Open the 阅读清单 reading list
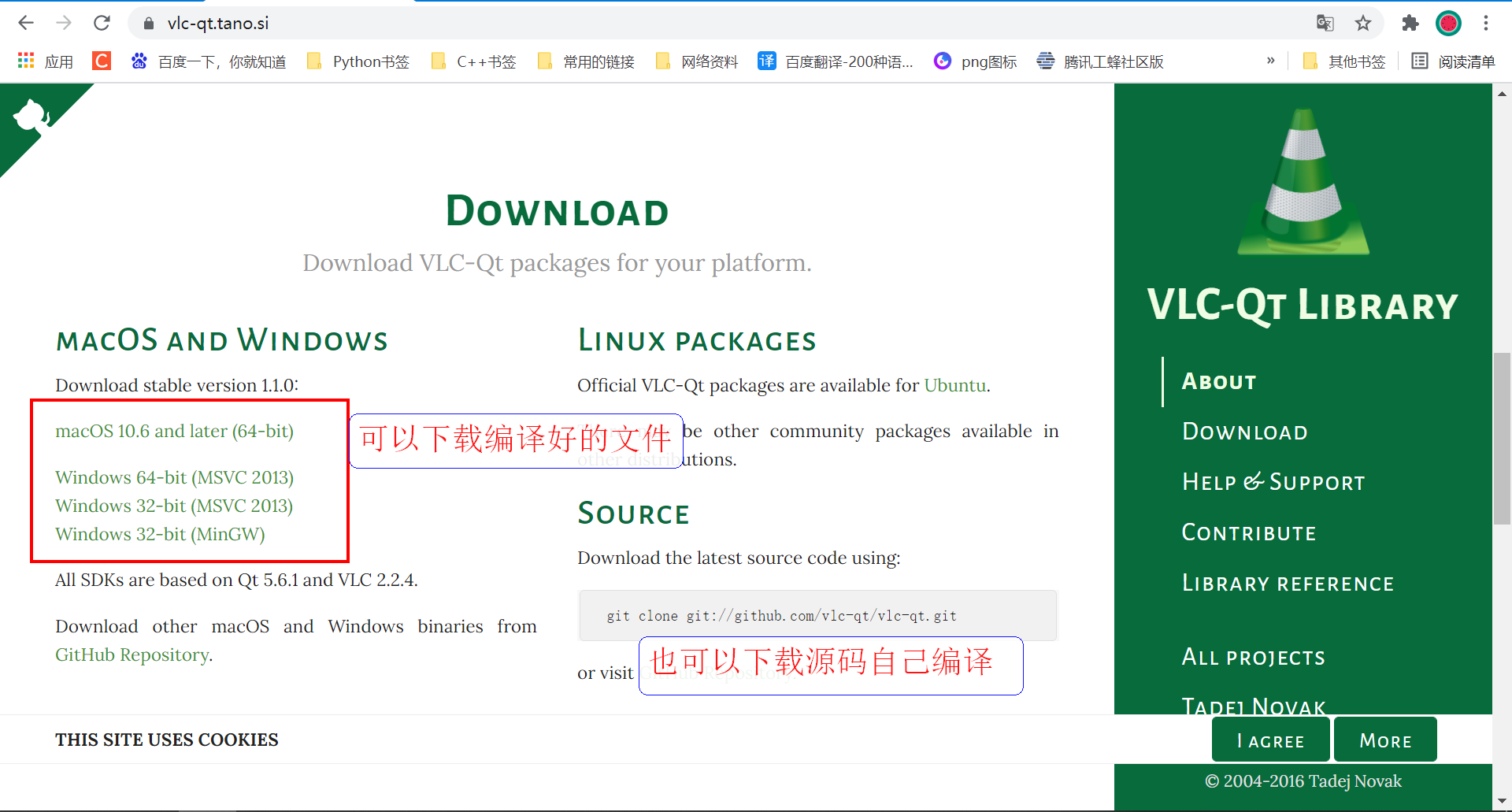The height and width of the screenshot is (812, 1512). point(1453,61)
